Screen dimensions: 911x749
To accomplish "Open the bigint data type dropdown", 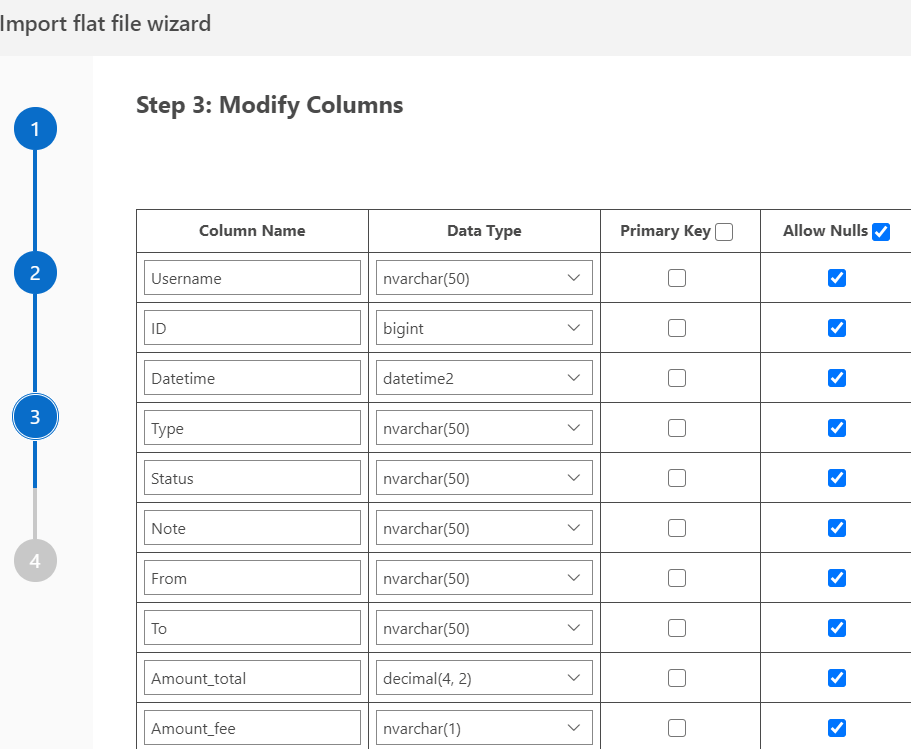I will [484, 328].
